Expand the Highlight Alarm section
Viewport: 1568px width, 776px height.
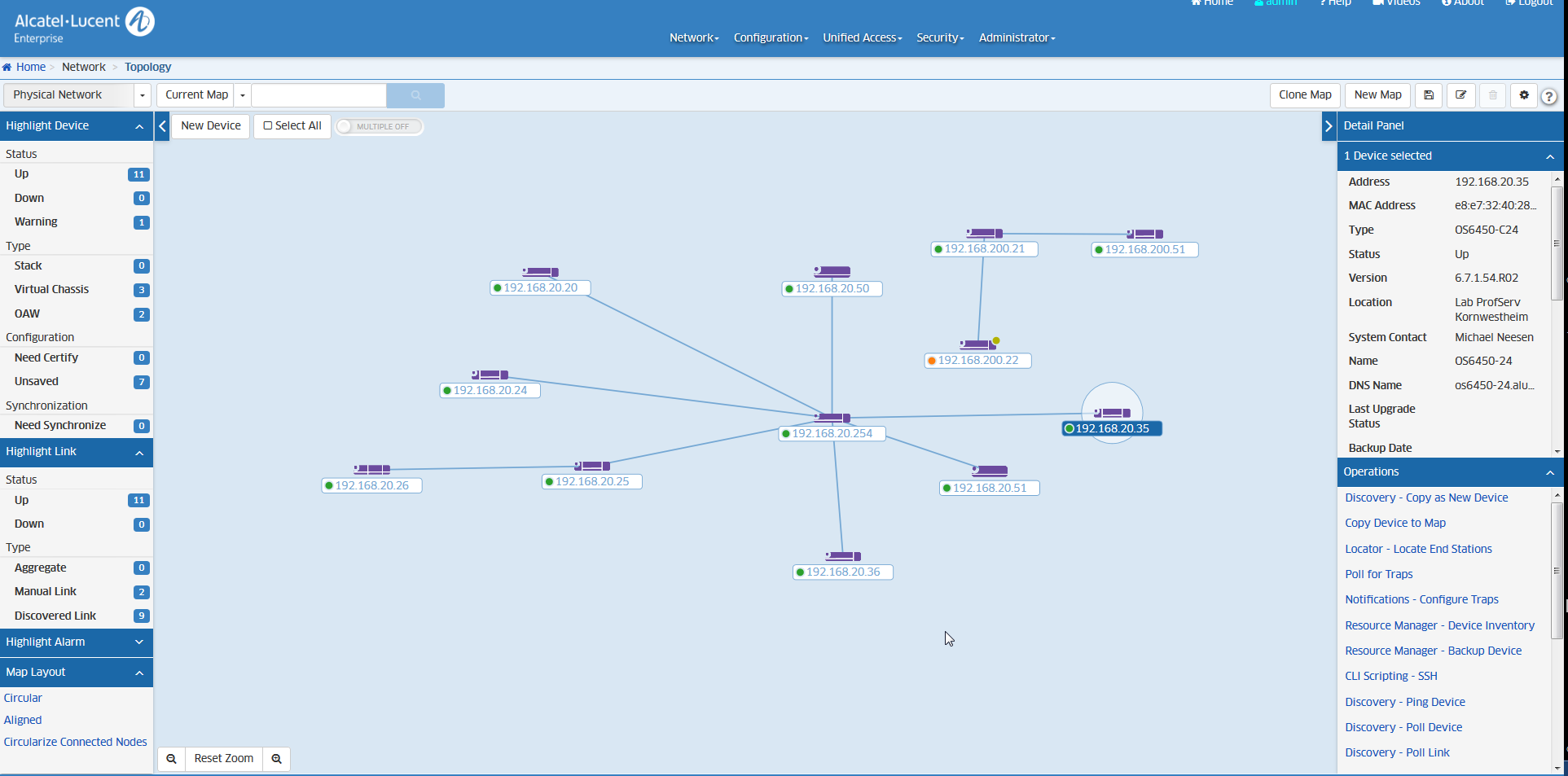point(76,642)
